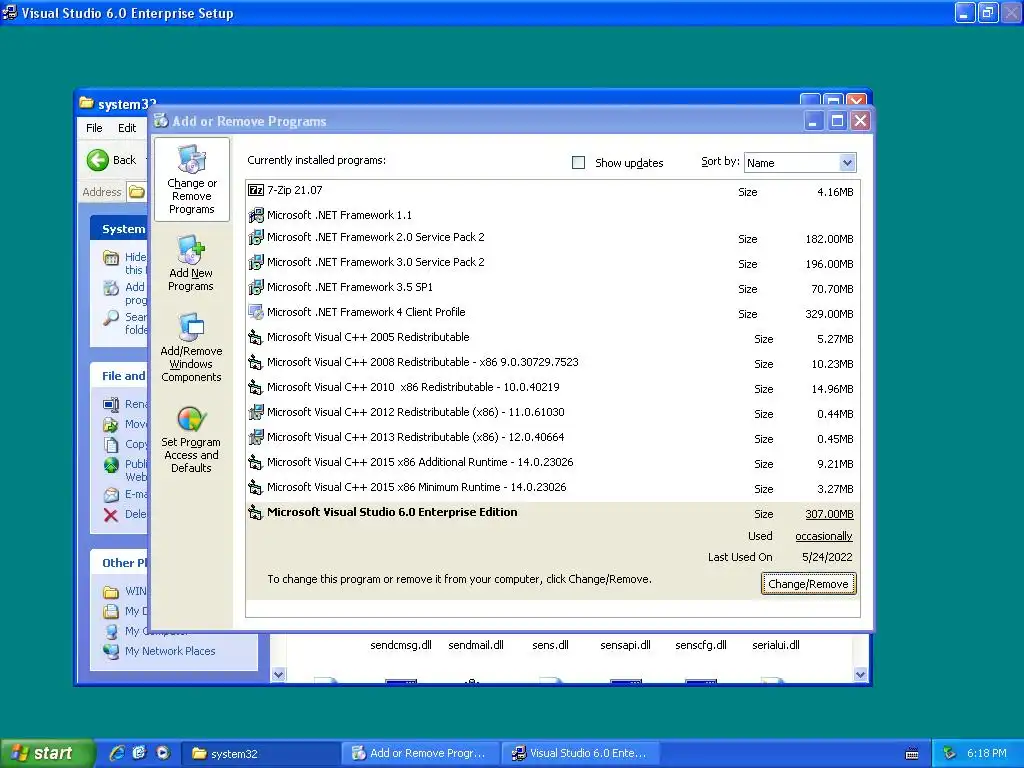This screenshot has width=1024, height=768.
Task: Click scroll-down arrow of system32 file list
Action: pyautogui.click(x=860, y=675)
